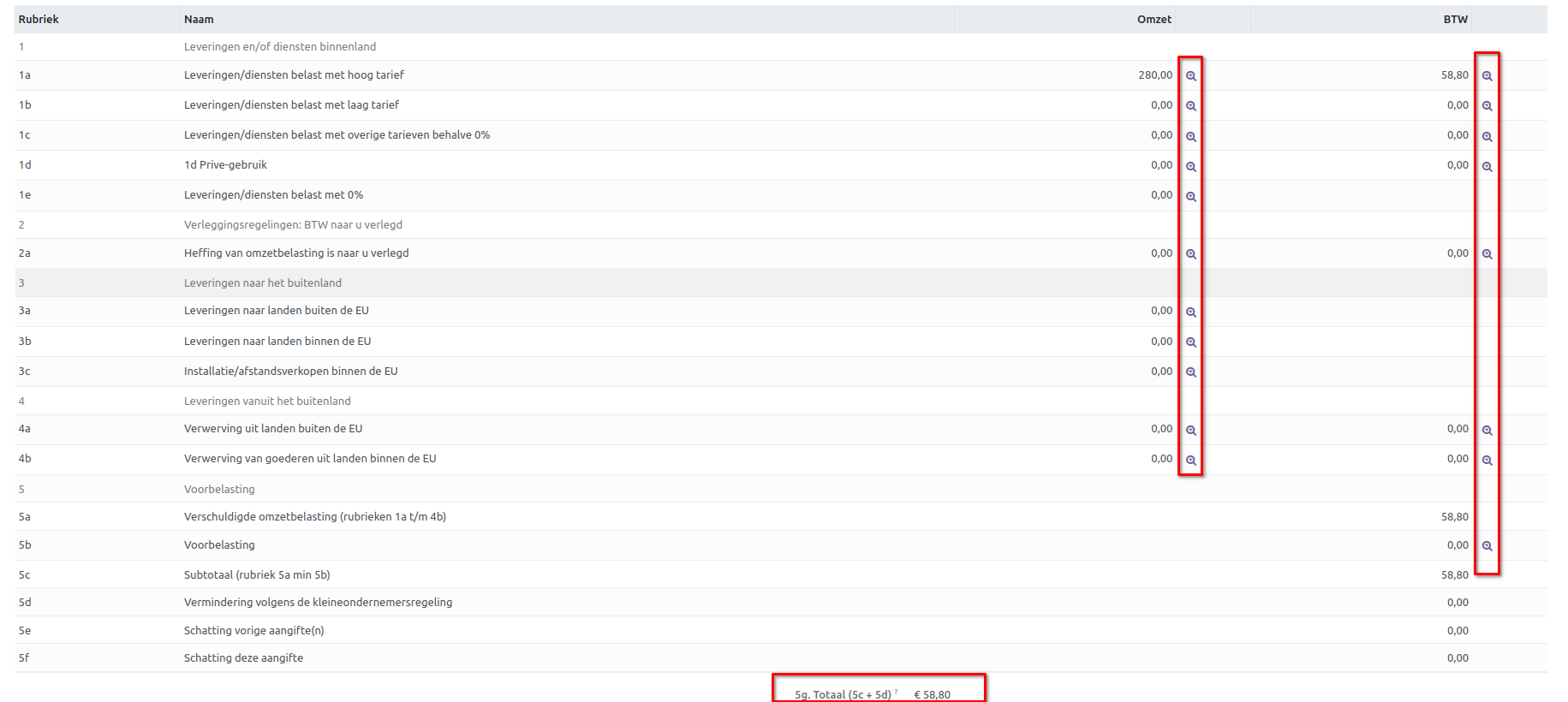
Task: Click magnifier icon next to 1a Omzet 280,00
Action: click(x=1190, y=76)
